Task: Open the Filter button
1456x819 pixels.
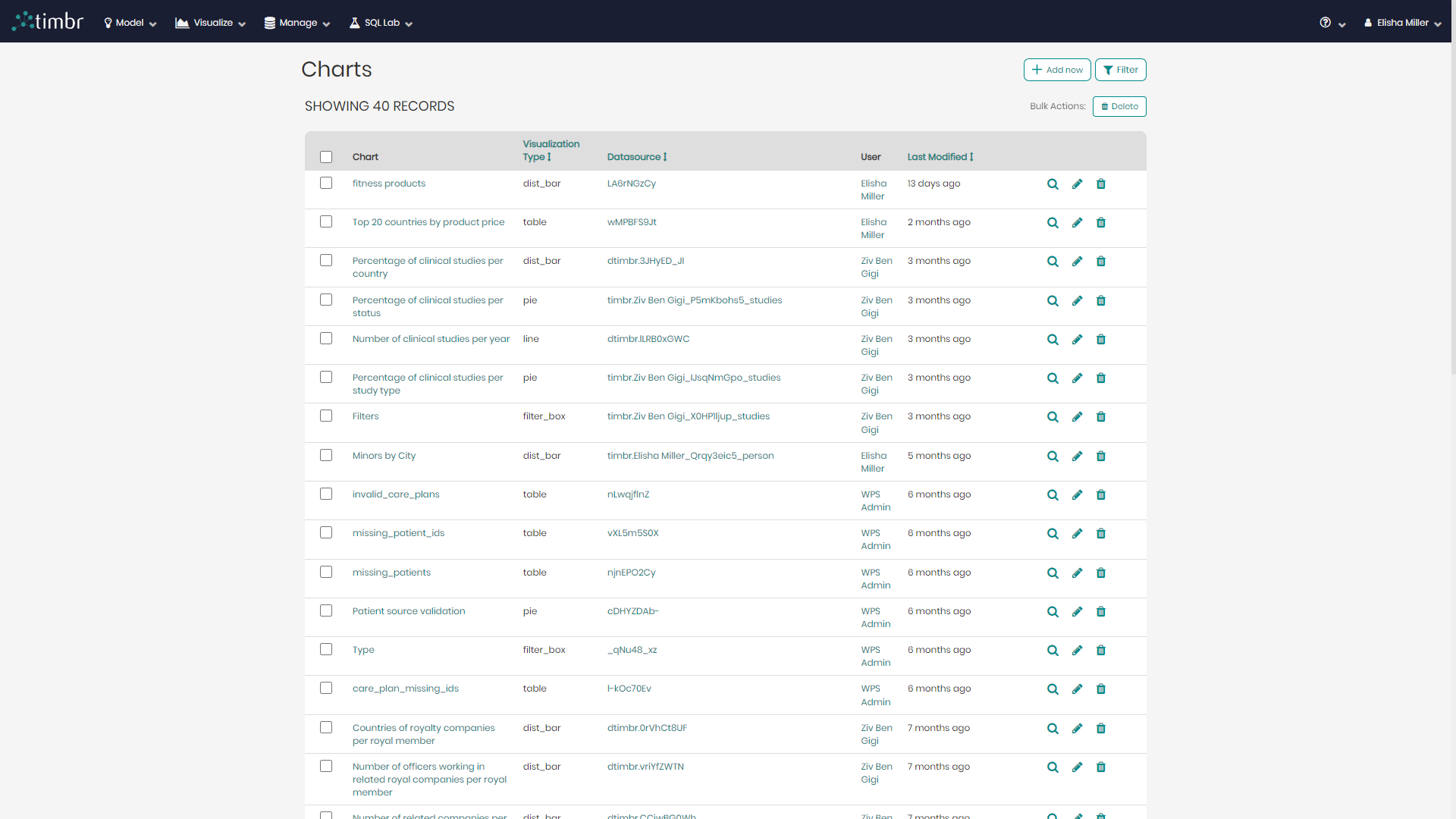Action: [1120, 70]
